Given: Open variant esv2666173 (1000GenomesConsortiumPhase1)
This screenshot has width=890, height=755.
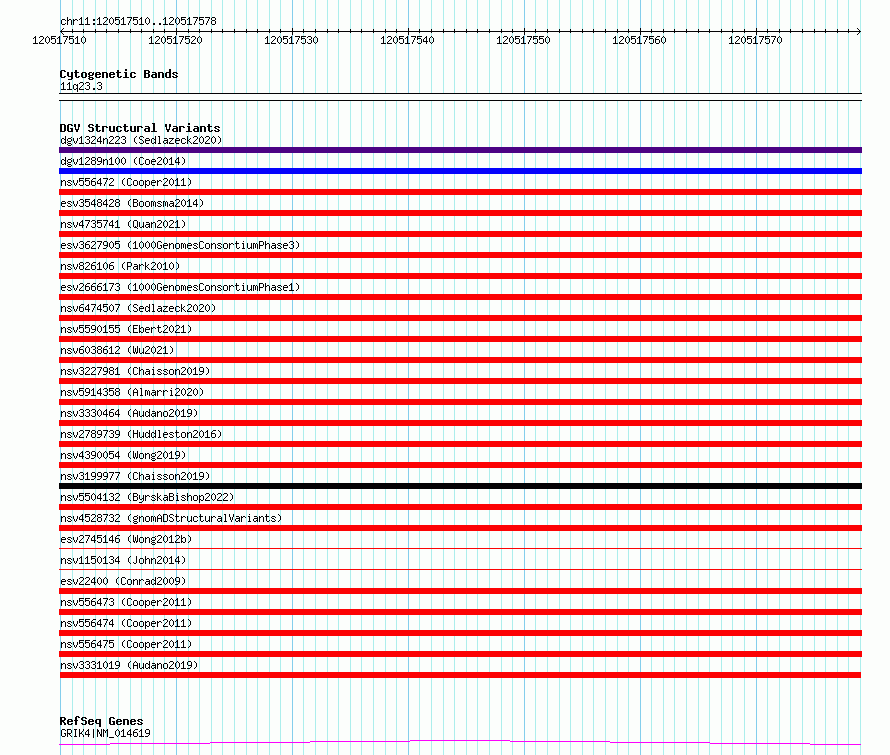Looking at the screenshot, I should tap(180, 287).
